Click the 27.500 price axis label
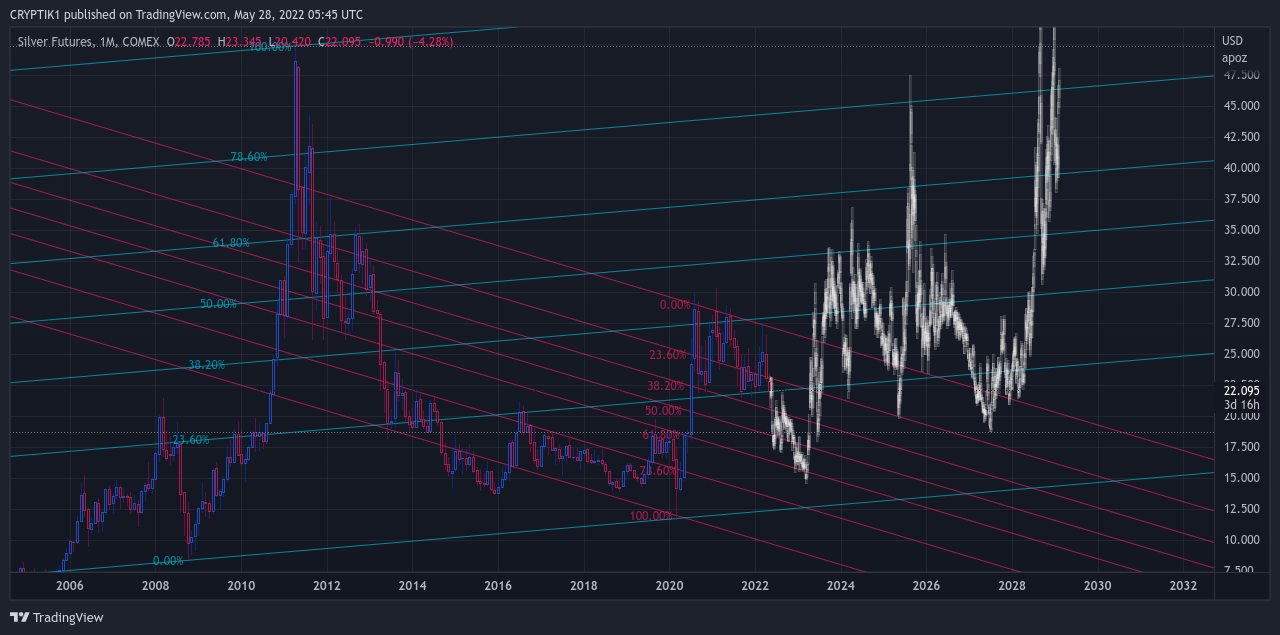1280x635 pixels. [x=1240, y=322]
